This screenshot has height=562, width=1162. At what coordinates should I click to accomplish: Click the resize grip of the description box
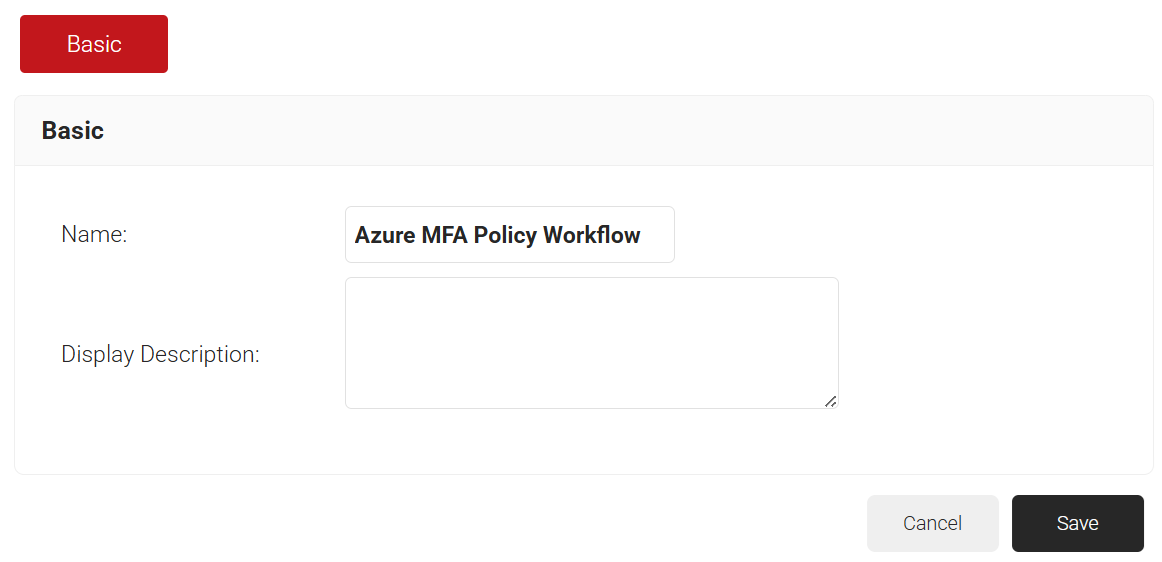pos(830,400)
